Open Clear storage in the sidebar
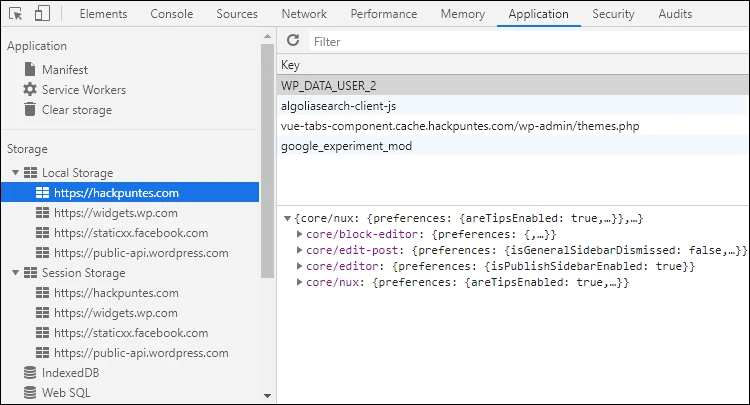Image resolution: width=750 pixels, height=405 pixels. [77, 110]
